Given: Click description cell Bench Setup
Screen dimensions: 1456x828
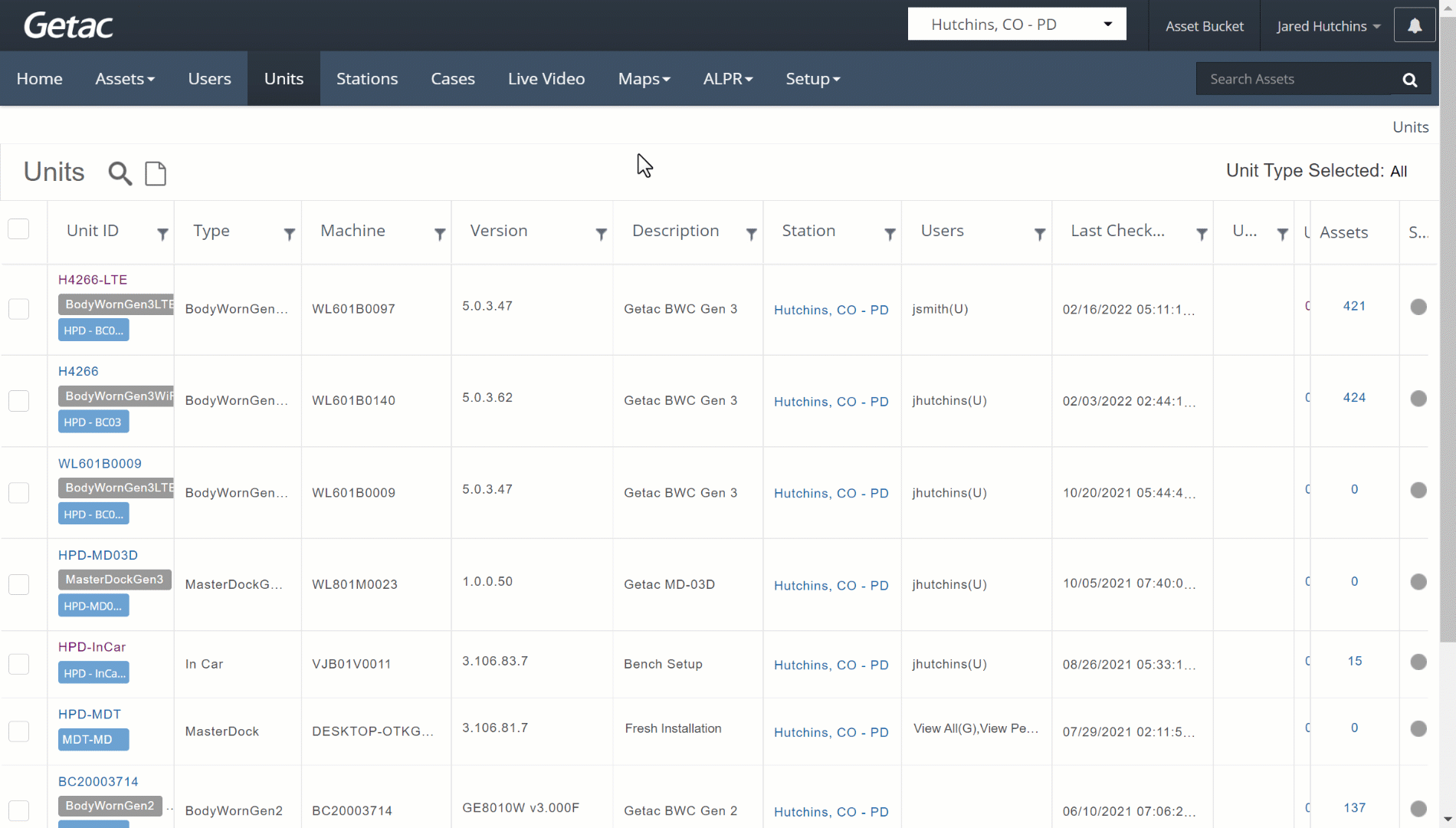Looking at the screenshot, I should point(663,664).
